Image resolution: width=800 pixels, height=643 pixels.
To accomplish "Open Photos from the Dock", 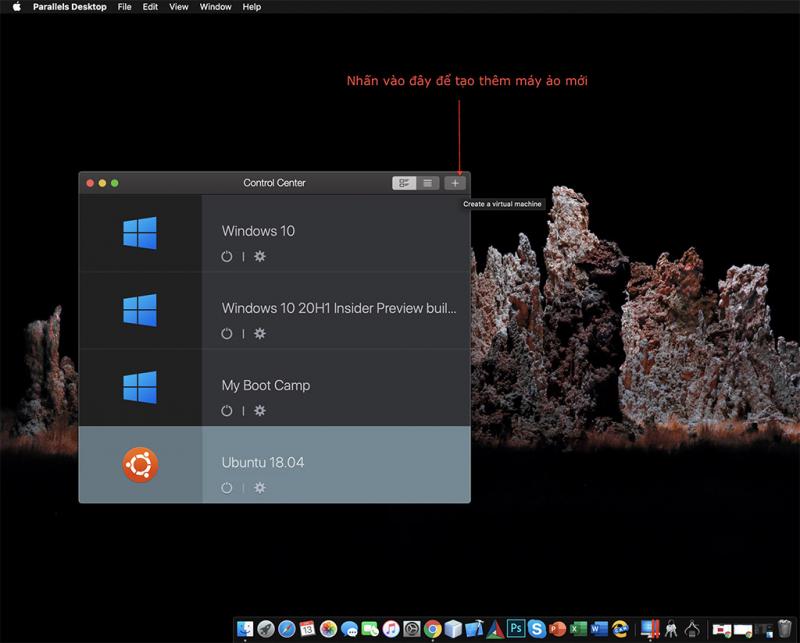I will pyautogui.click(x=329, y=629).
